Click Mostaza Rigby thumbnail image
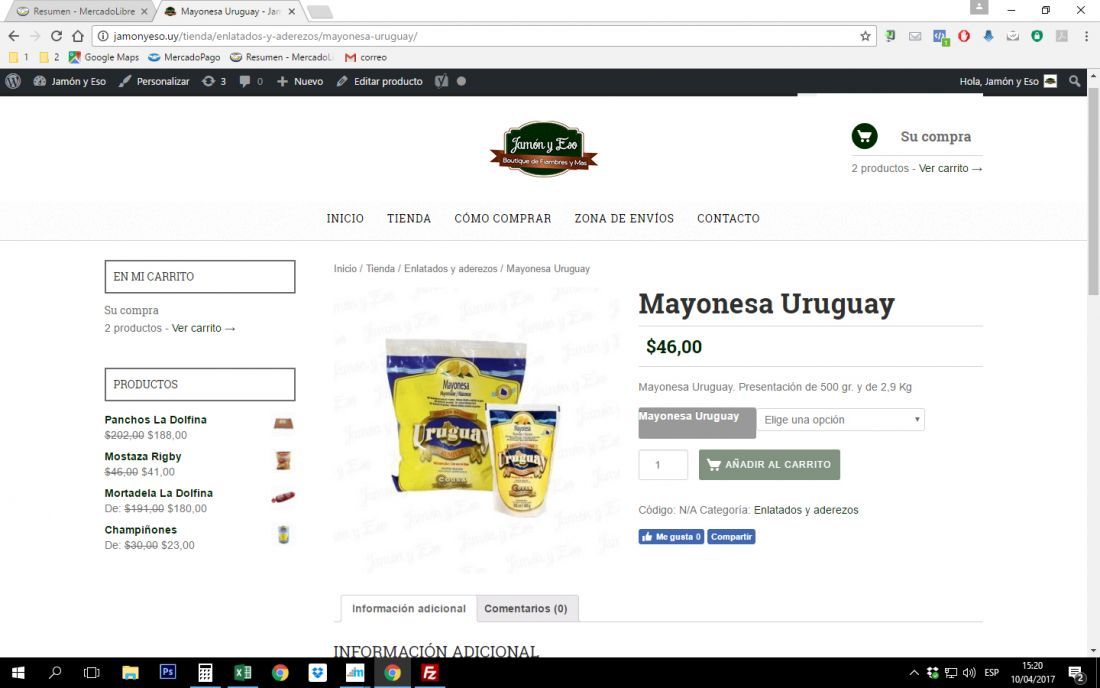1100x688 pixels. tap(283, 460)
